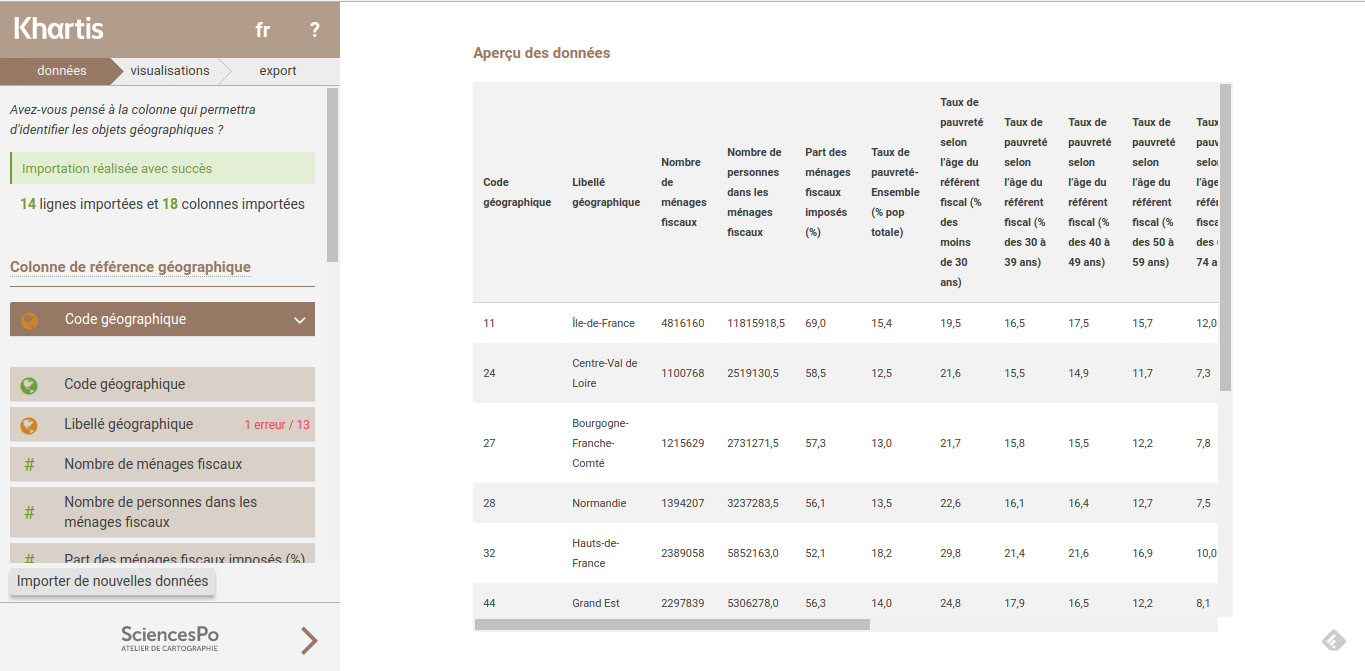
Task: Click the 'Bourgogne-Franche-Comté' cell
Action: tap(600, 443)
